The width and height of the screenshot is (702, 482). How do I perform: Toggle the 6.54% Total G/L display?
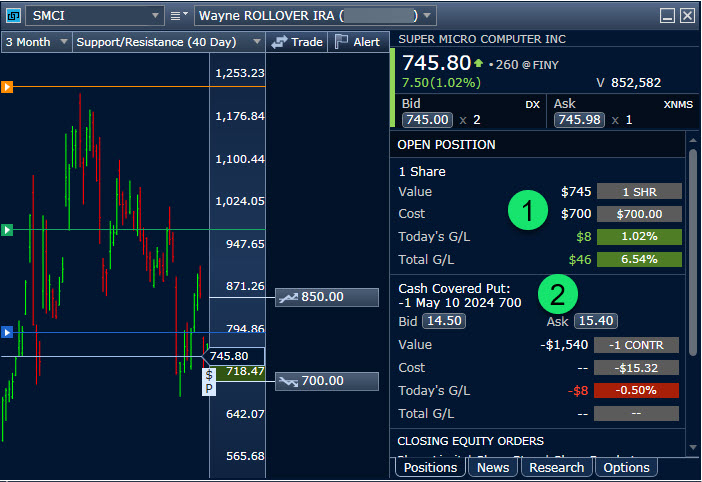(637, 259)
